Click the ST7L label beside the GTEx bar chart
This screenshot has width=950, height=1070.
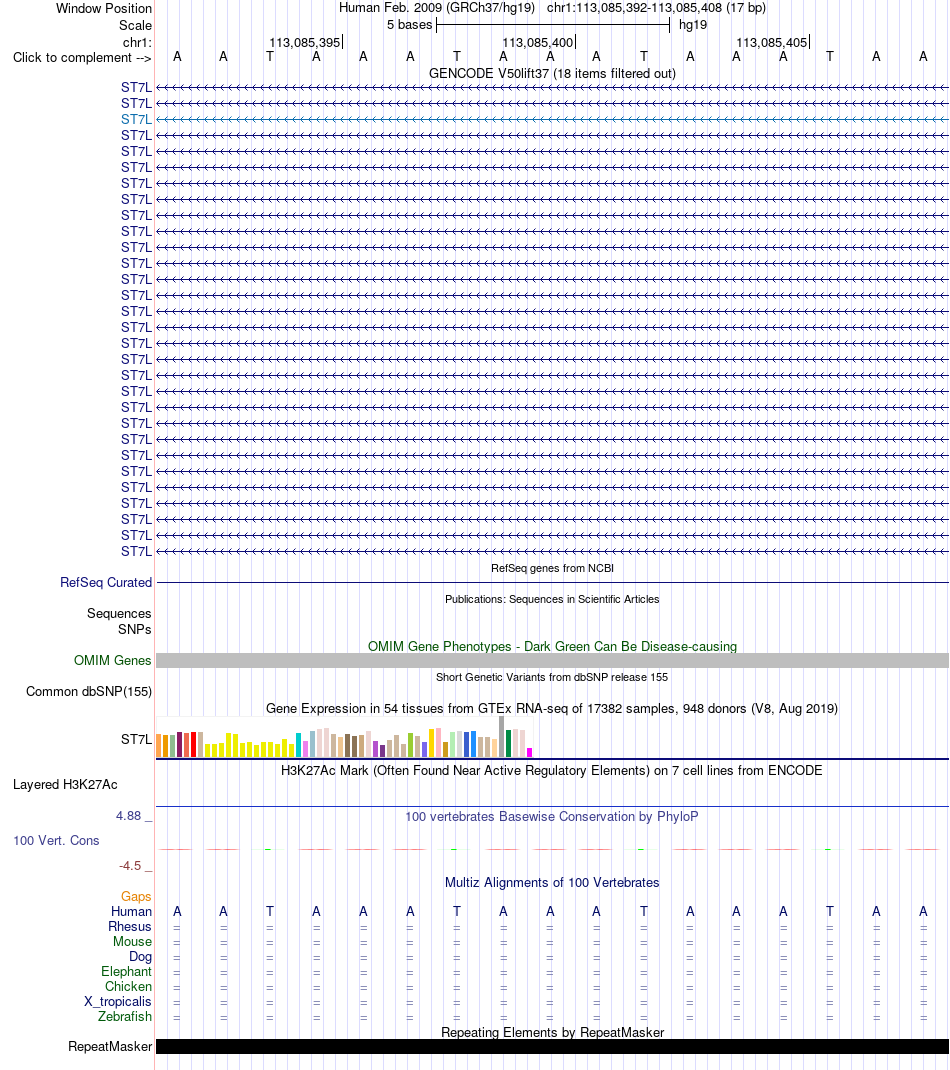coord(136,739)
